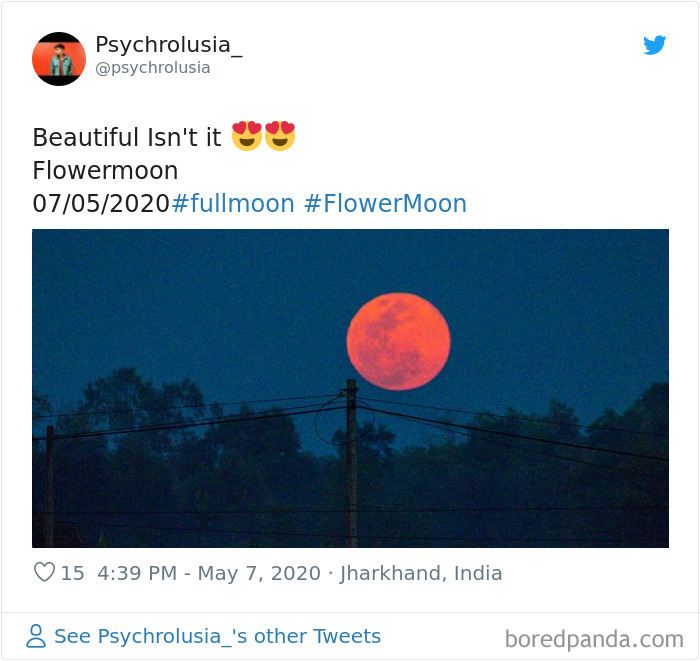Click the person silhouette icon at bottom
The height and width of the screenshot is (661, 700).
[x=36, y=636]
